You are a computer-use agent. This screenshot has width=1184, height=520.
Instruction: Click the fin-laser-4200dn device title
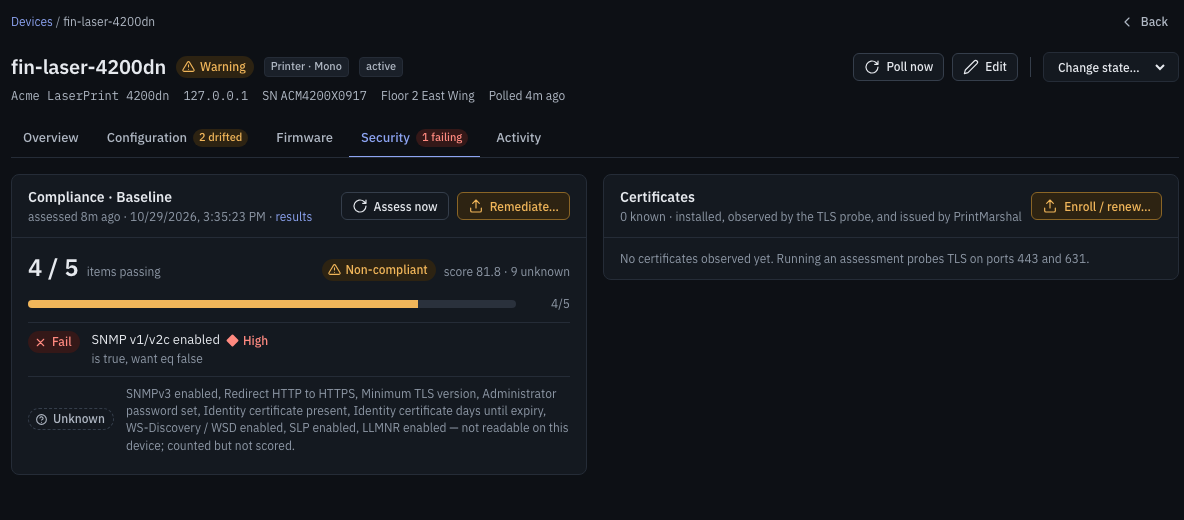[88, 66]
